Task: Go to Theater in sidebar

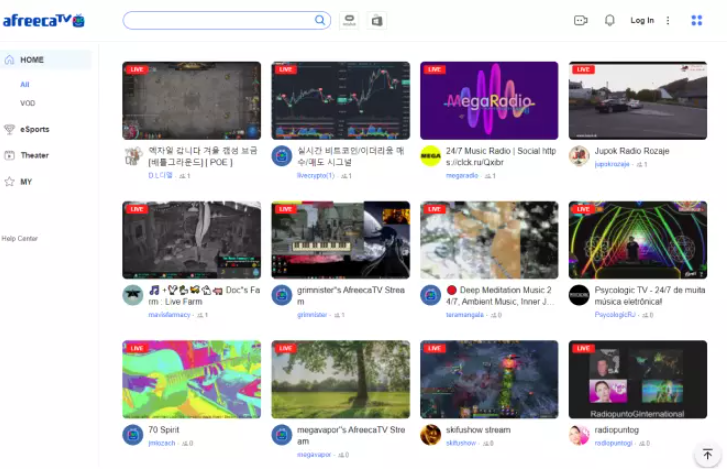Action: pyautogui.click(x=34, y=155)
